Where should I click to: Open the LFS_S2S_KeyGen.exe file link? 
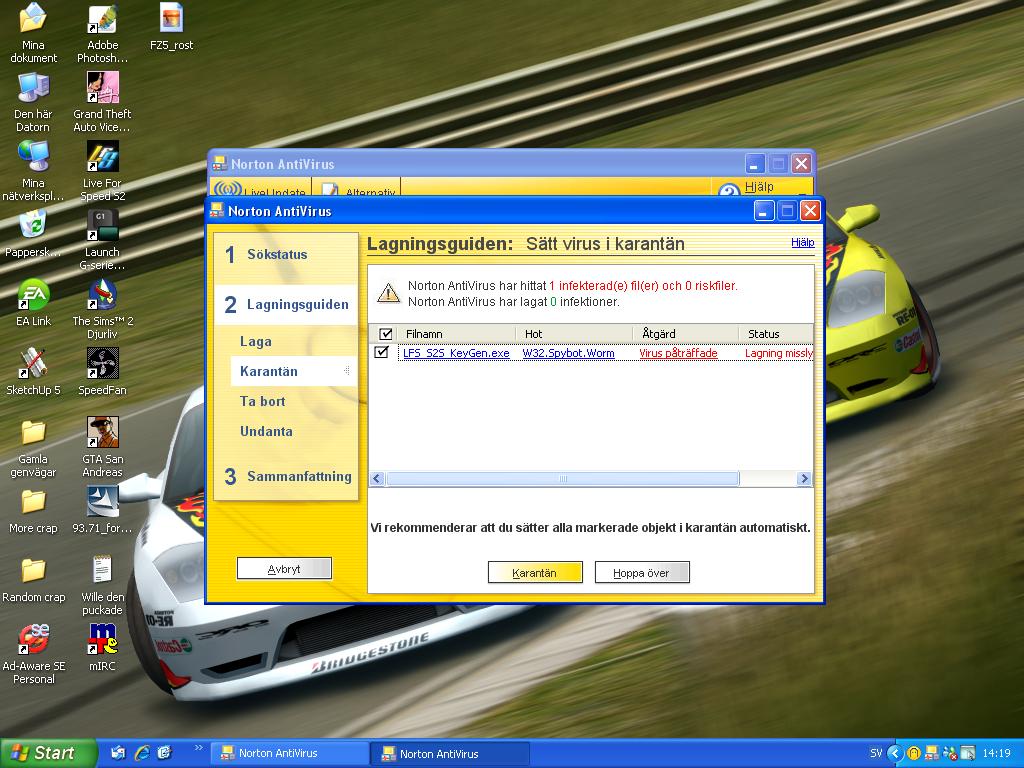[456, 353]
